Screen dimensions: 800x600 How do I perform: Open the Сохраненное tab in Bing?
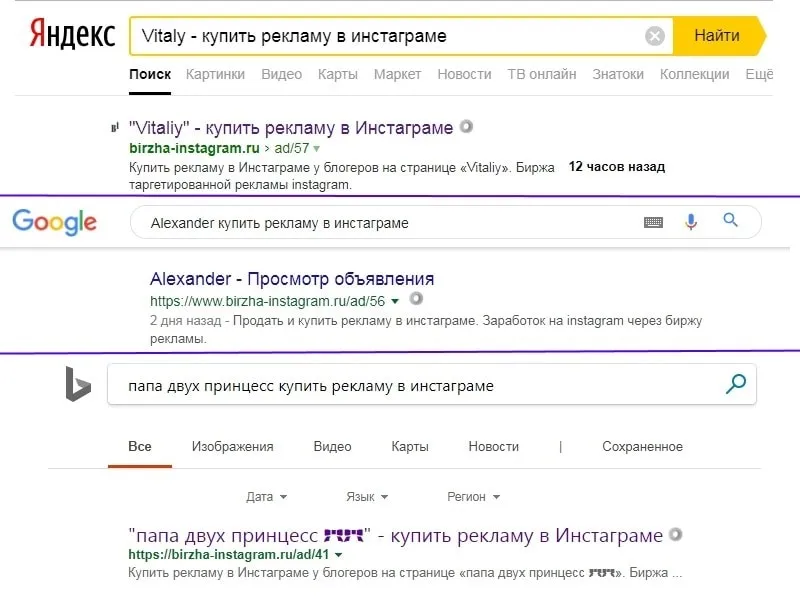(642, 447)
